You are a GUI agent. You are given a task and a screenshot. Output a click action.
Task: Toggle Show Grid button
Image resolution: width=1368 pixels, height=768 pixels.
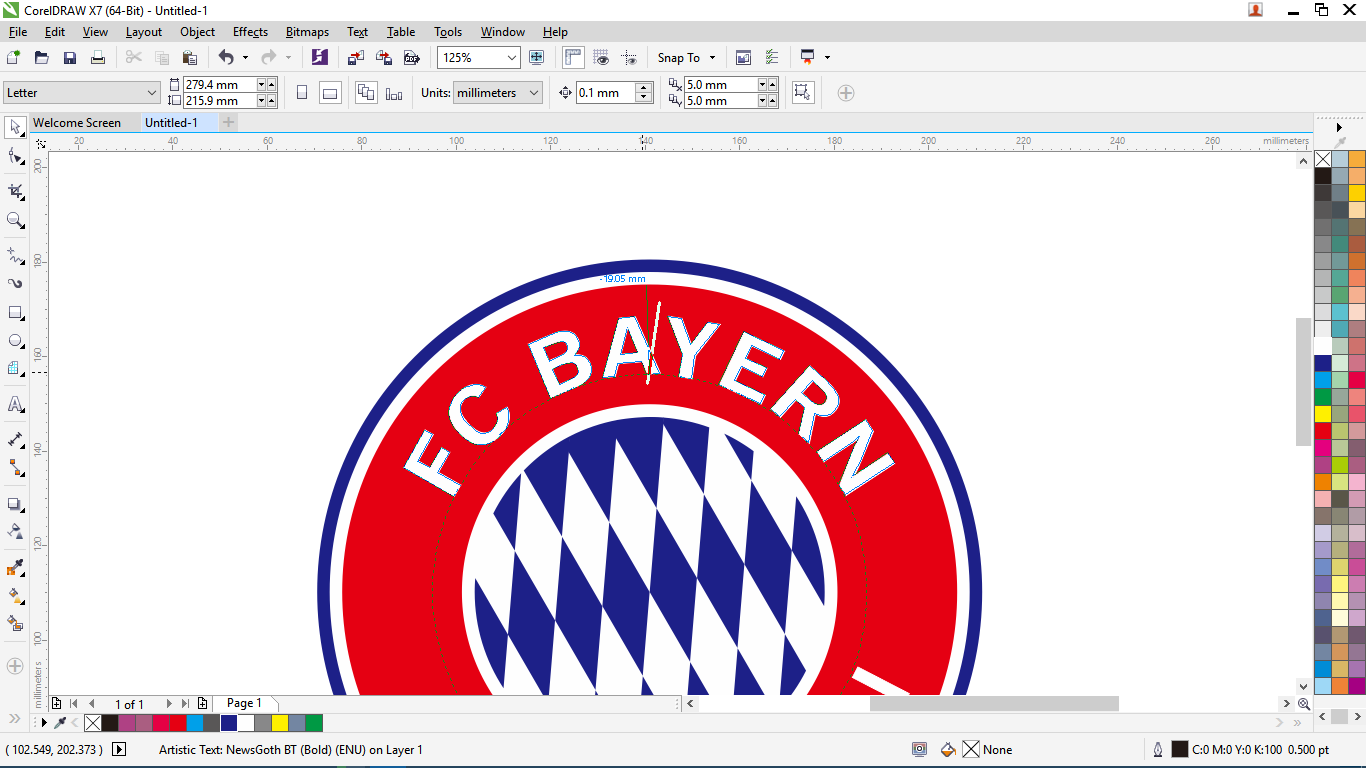(601, 58)
